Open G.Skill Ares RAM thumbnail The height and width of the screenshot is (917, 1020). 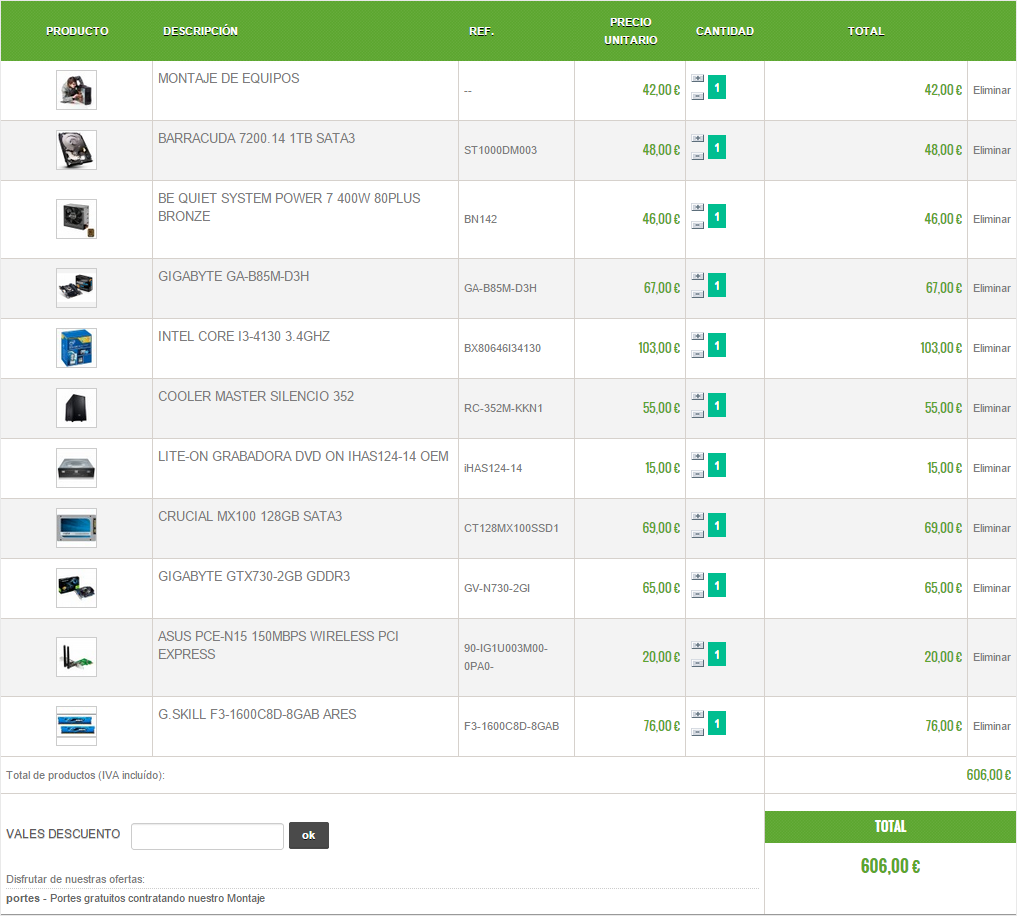point(76,726)
